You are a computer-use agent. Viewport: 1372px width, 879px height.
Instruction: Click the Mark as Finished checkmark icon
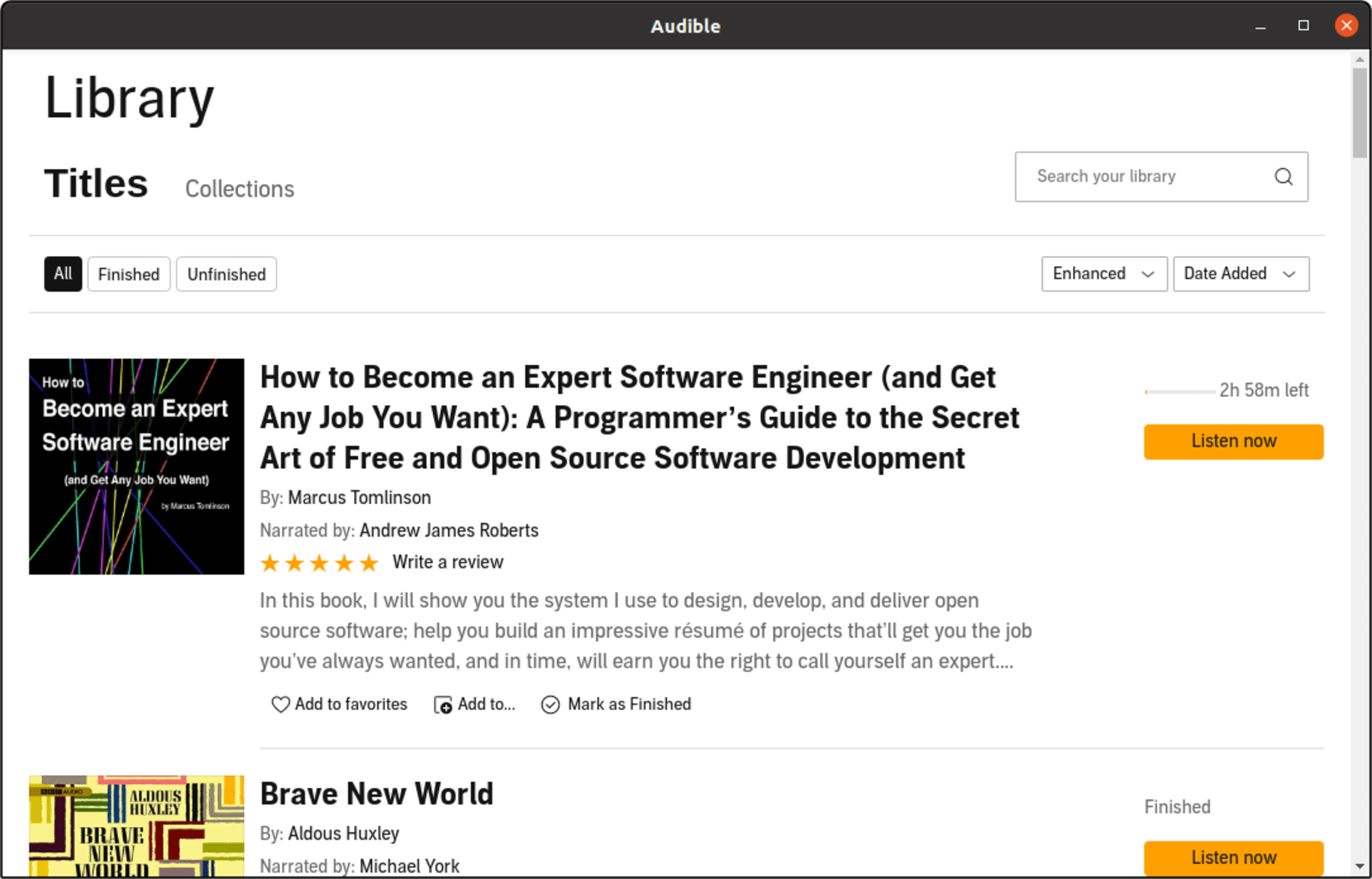(550, 705)
